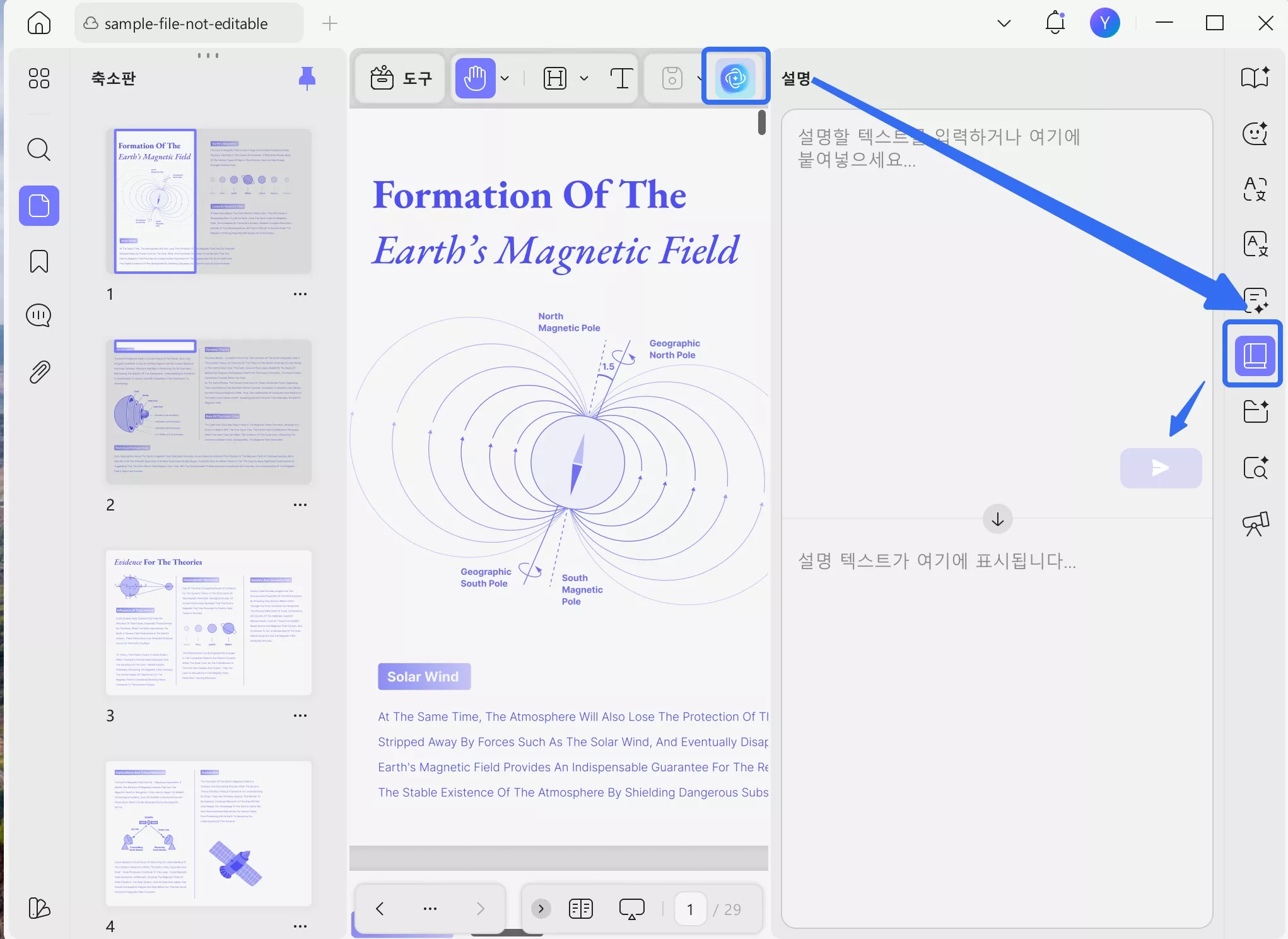Expand the highlight tool dropdown arrow
The image size is (1288, 939).
coord(584,78)
